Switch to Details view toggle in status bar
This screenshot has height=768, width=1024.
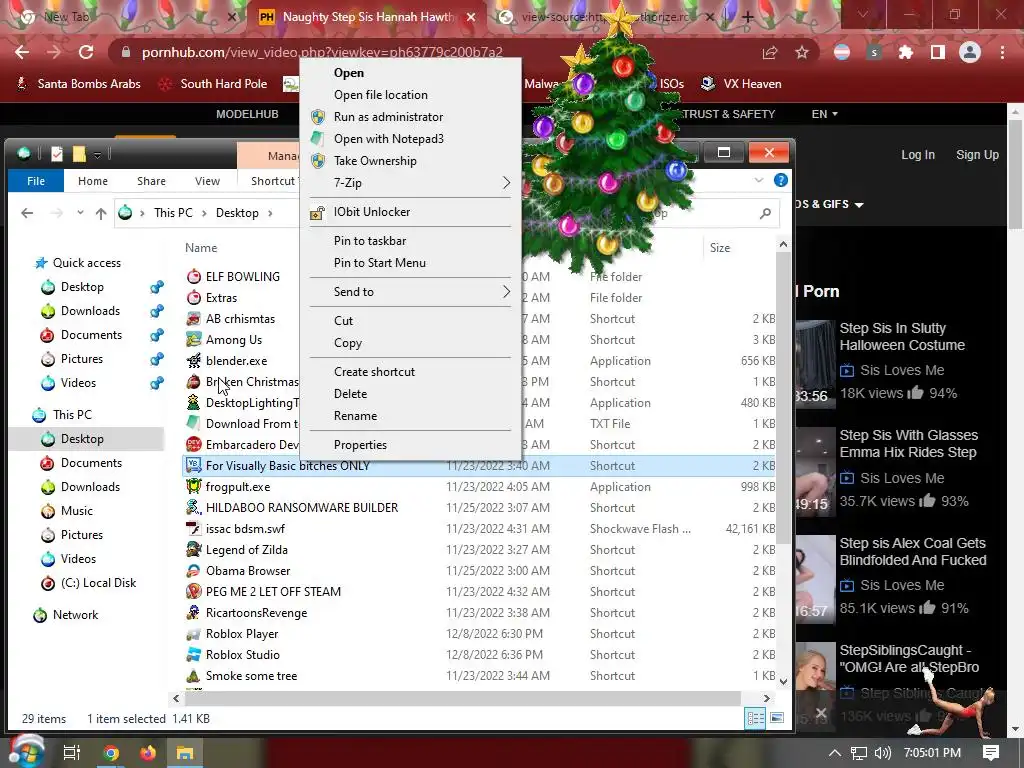[756, 718]
